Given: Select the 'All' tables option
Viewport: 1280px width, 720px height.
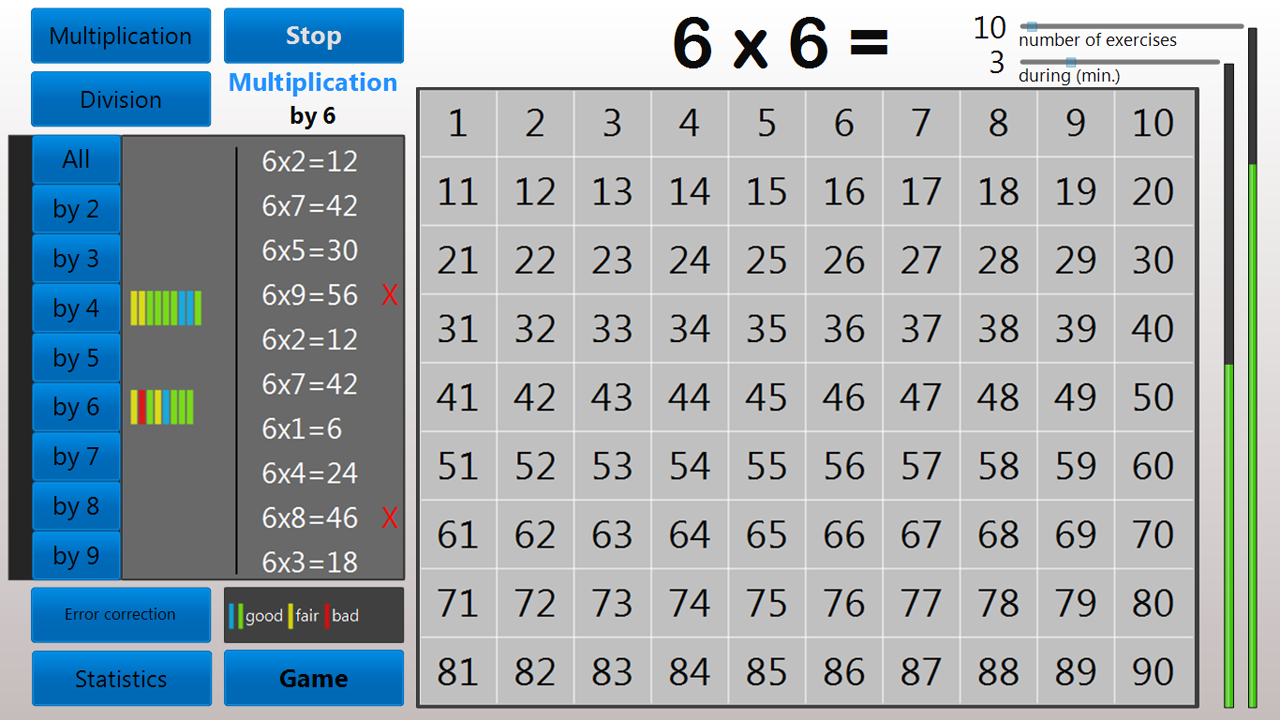Looking at the screenshot, I should click(x=76, y=159).
